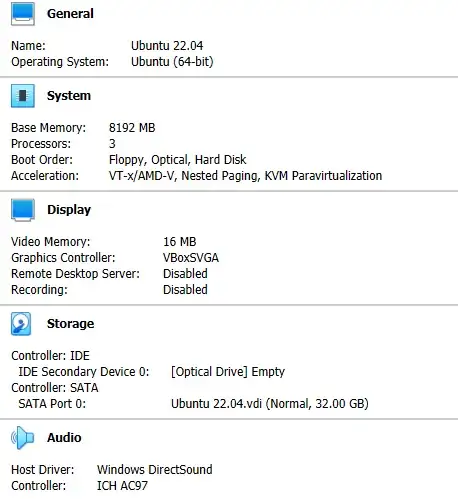The height and width of the screenshot is (499, 458).
Task: Click the 16 MB video memory value
Action: point(180,242)
